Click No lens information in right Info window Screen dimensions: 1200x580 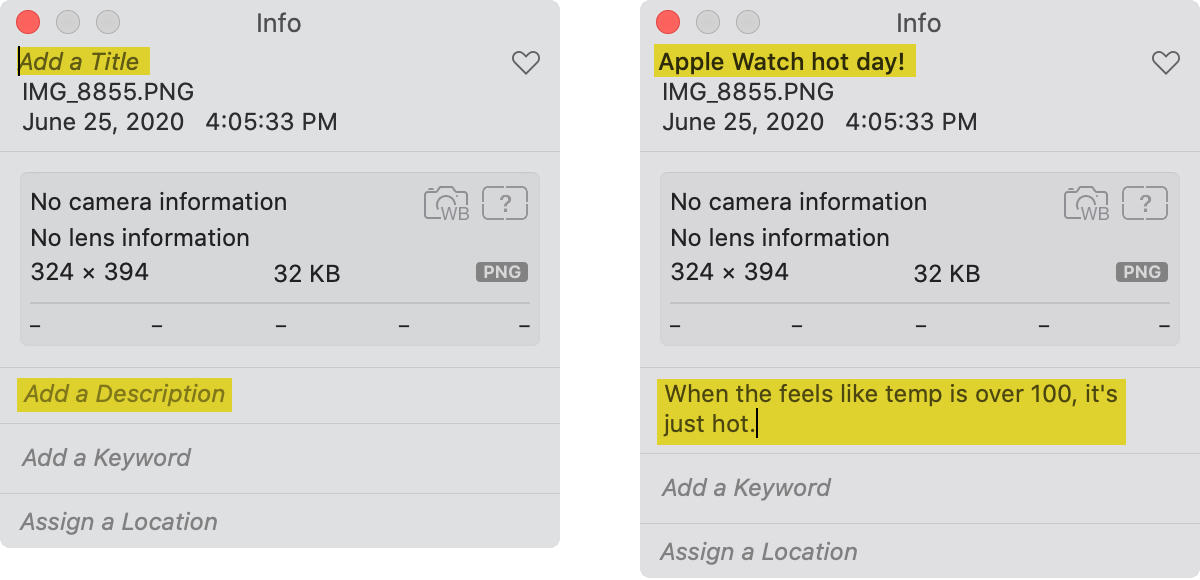[780, 238]
